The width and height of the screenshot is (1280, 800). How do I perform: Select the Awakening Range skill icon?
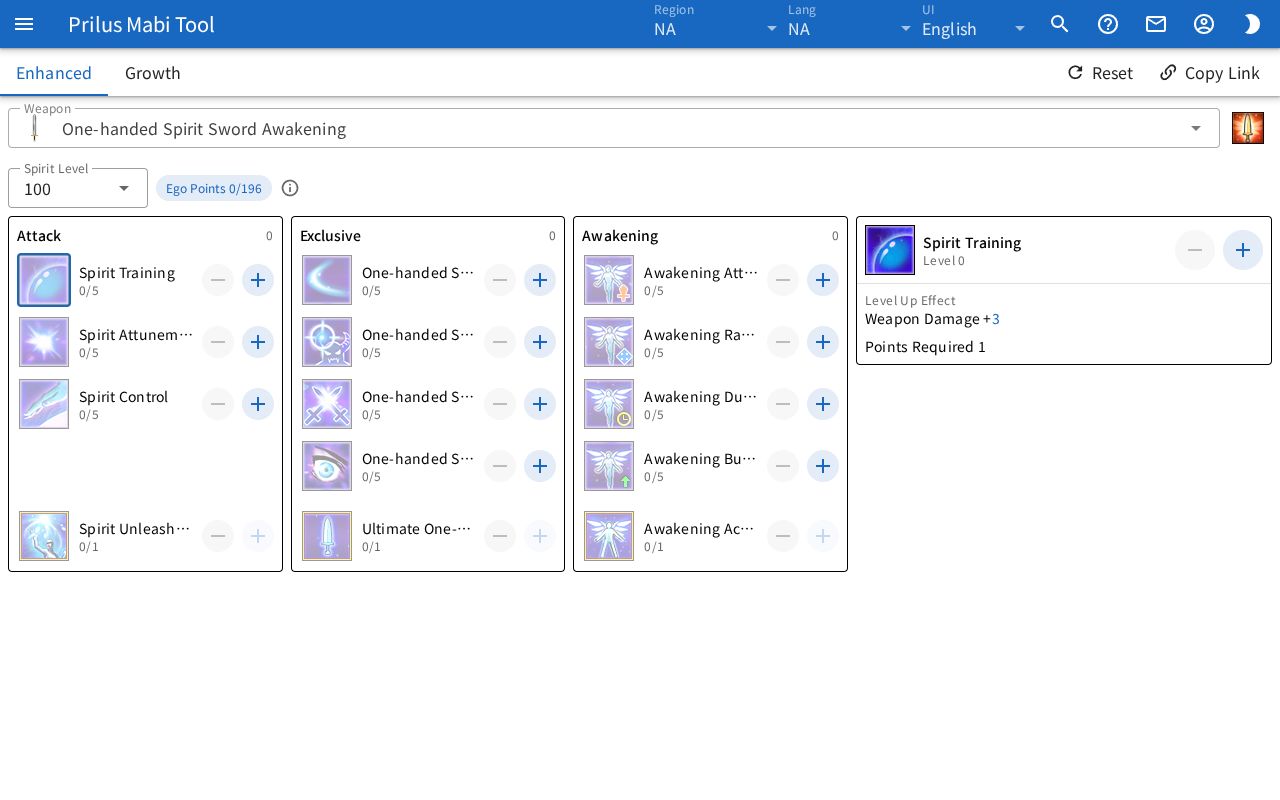(x=609, y=342)
